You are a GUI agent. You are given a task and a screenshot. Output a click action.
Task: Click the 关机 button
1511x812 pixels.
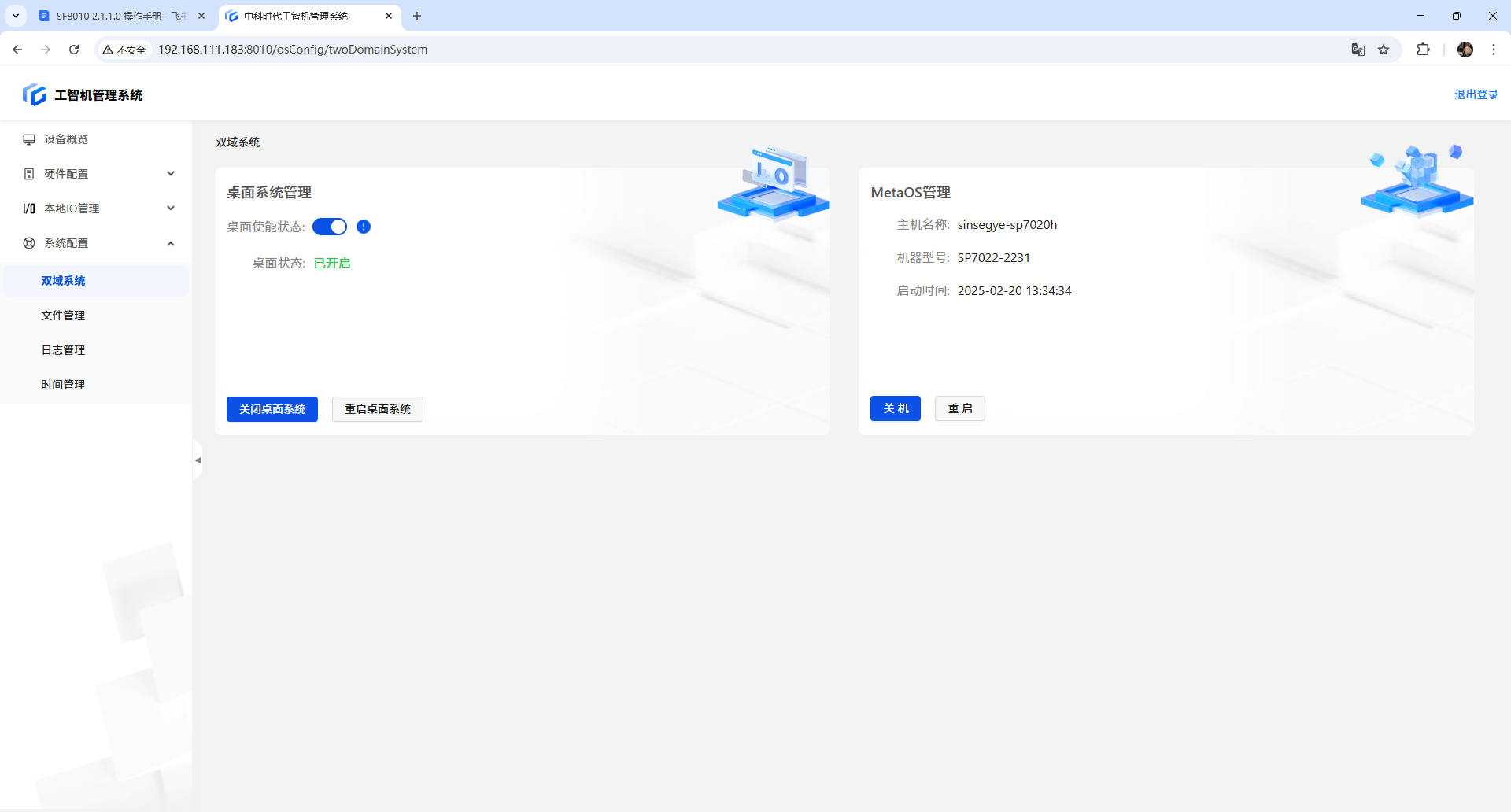pyautogui.click(x=896, y=408)
